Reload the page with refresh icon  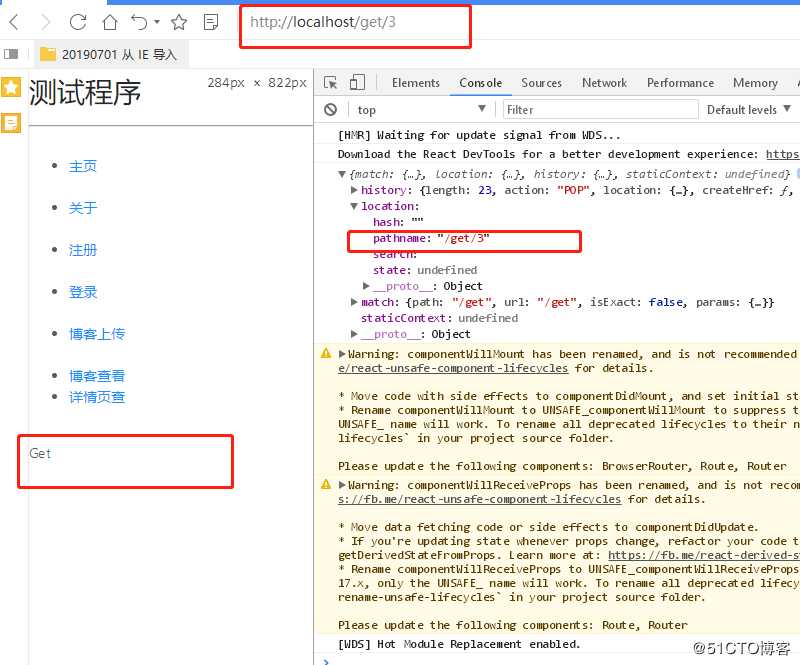click(78, 22)
